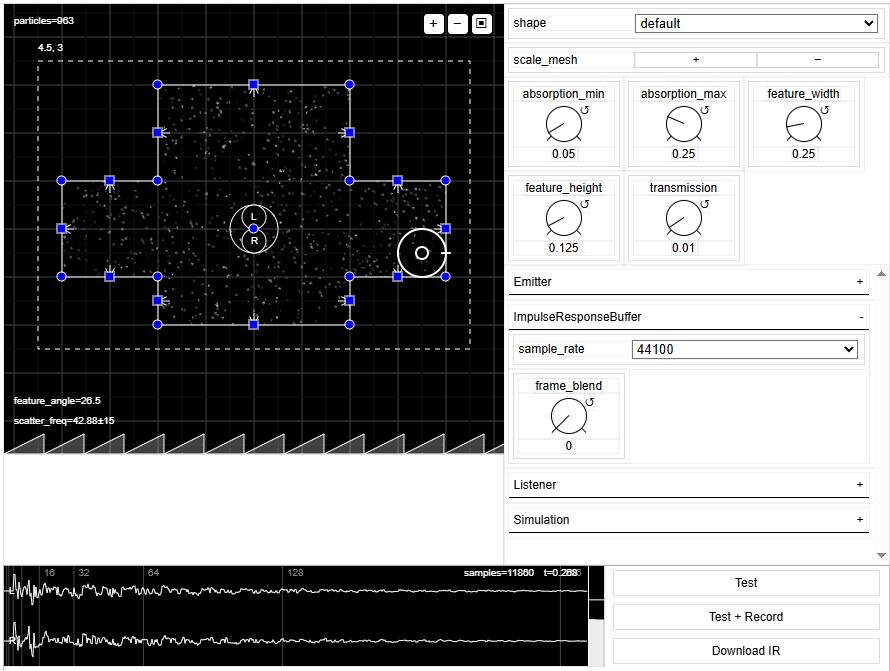The height and width of the screenshot is (671, 890).
Task: Click the fit-to-view canvas button
Action: tap(481, 24)
